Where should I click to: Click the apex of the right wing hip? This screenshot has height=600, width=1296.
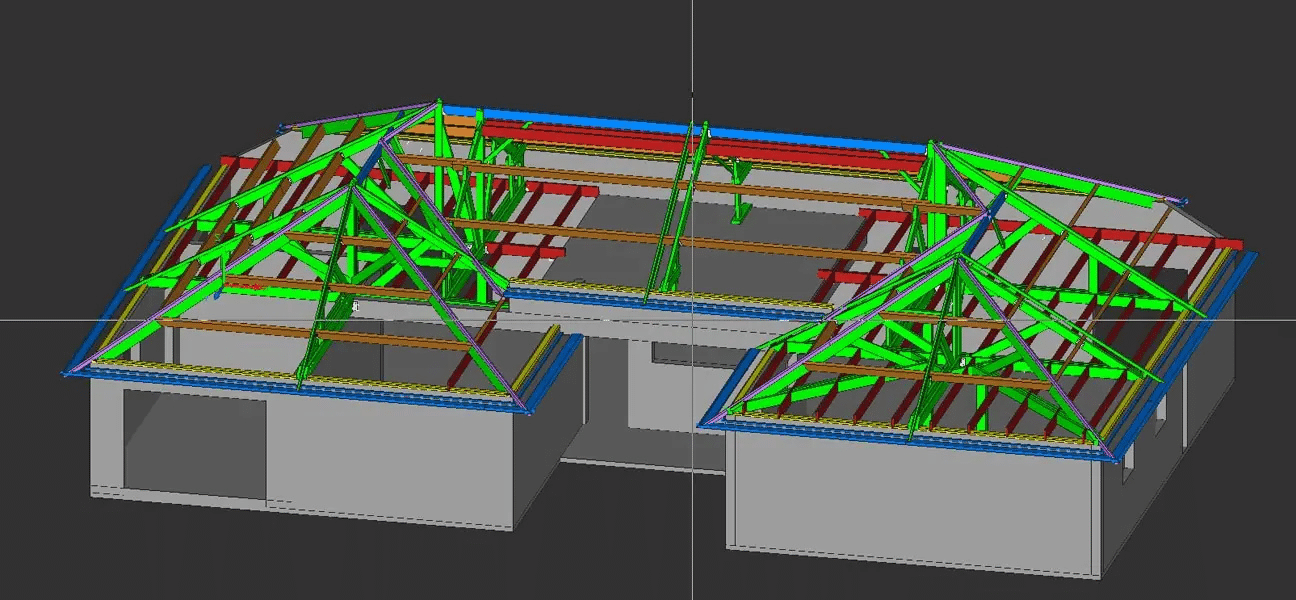coord(960,257)
